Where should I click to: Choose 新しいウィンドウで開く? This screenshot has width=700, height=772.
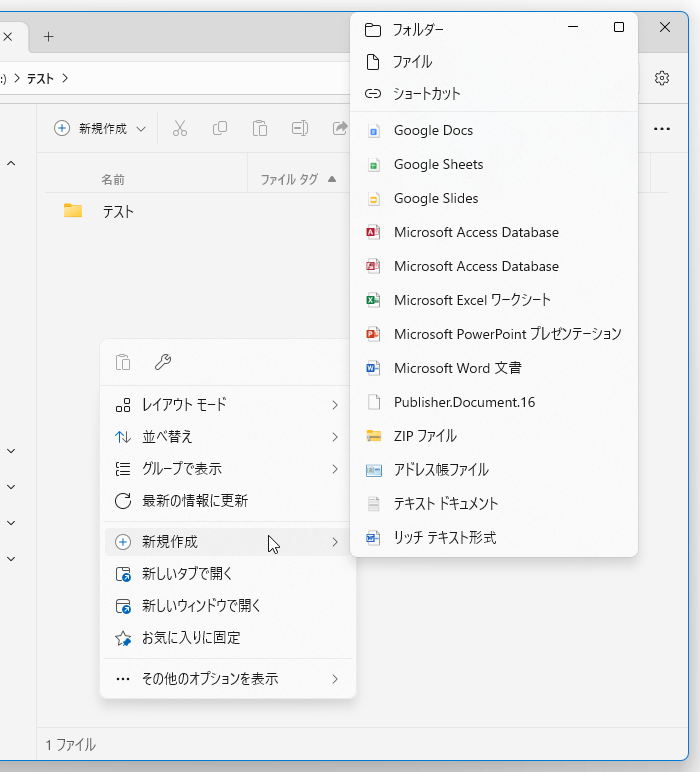point(227,606)
